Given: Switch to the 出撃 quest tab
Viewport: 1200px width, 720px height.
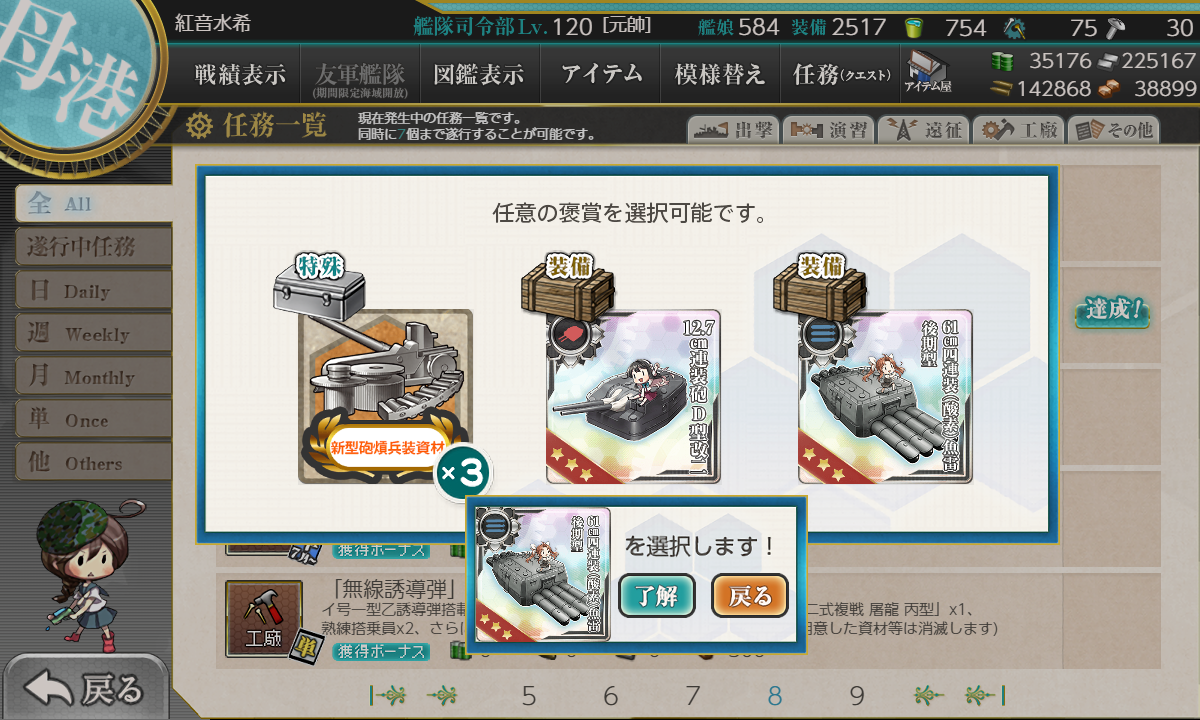Looking at the screenshot, I should [732, 130].
